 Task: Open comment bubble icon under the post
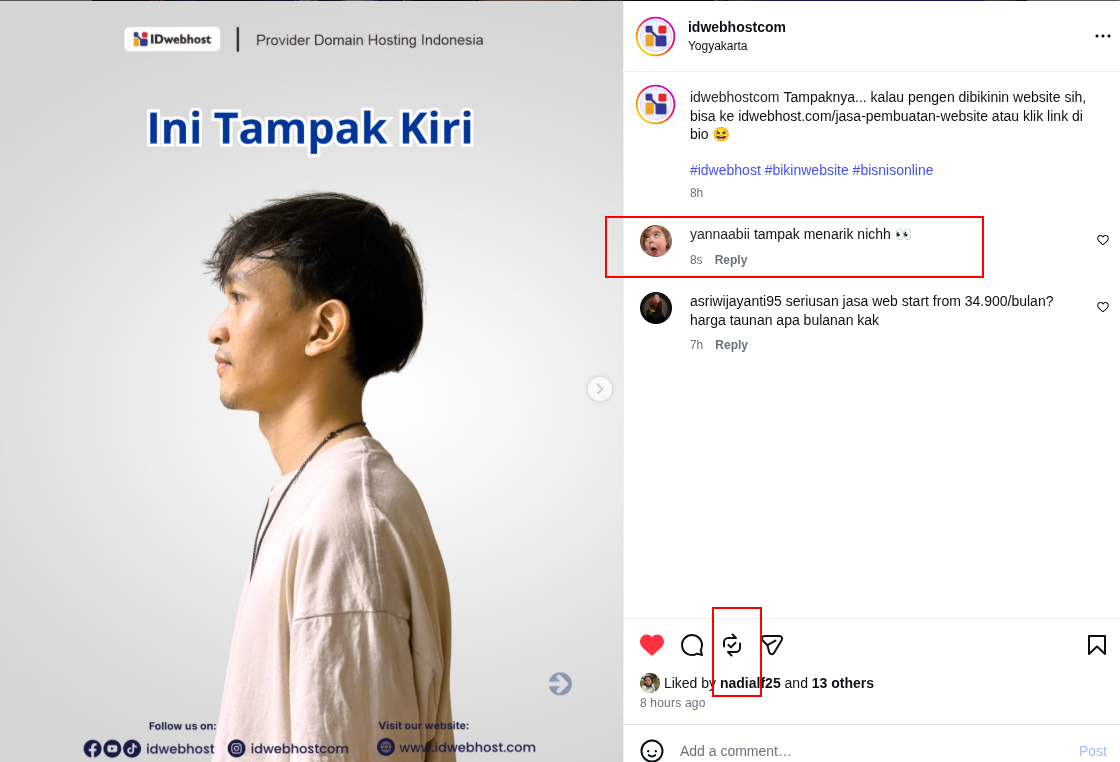click(x=691, y=645)
